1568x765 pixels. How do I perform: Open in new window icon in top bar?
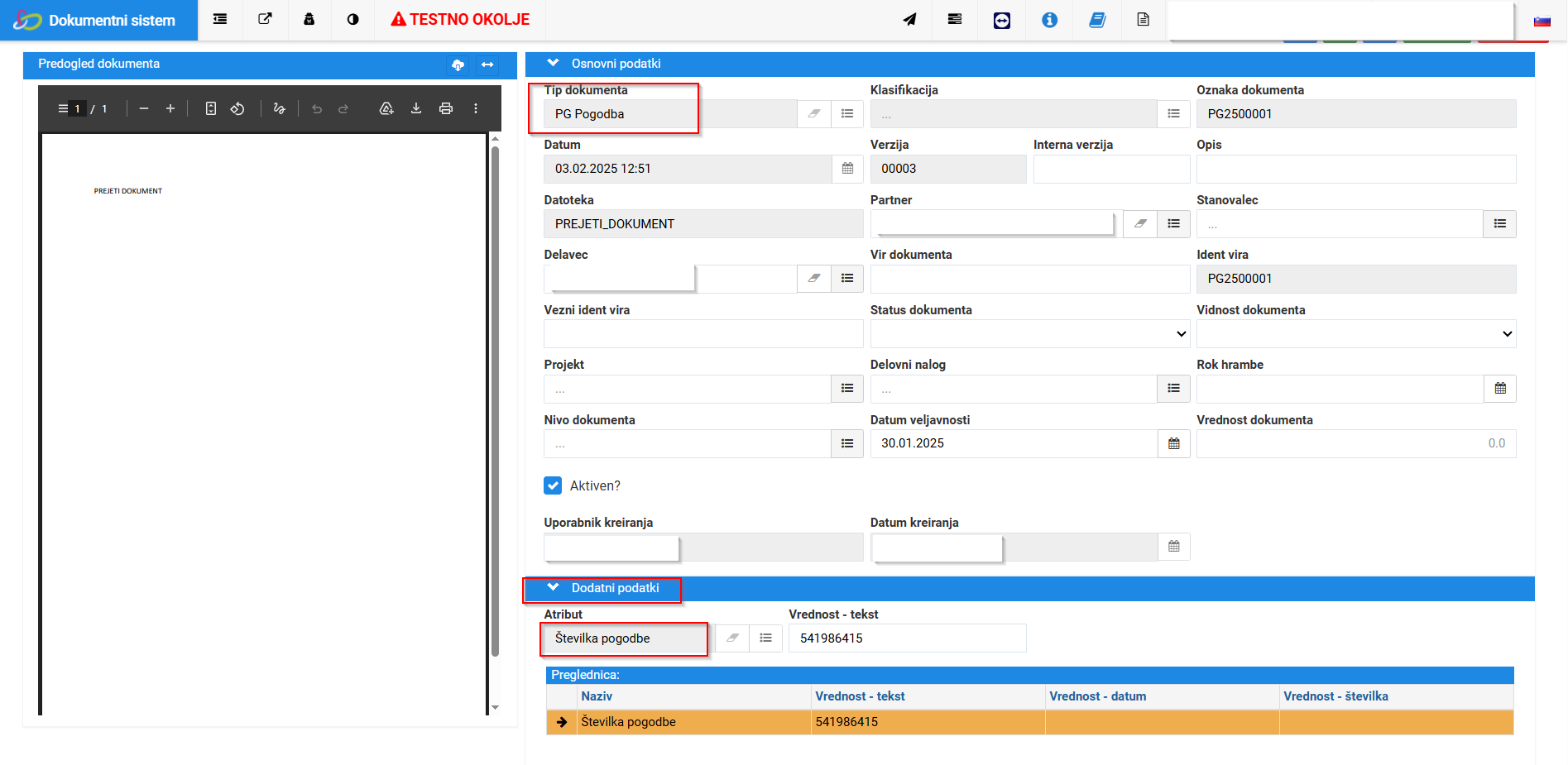click(x=265, y=19)
